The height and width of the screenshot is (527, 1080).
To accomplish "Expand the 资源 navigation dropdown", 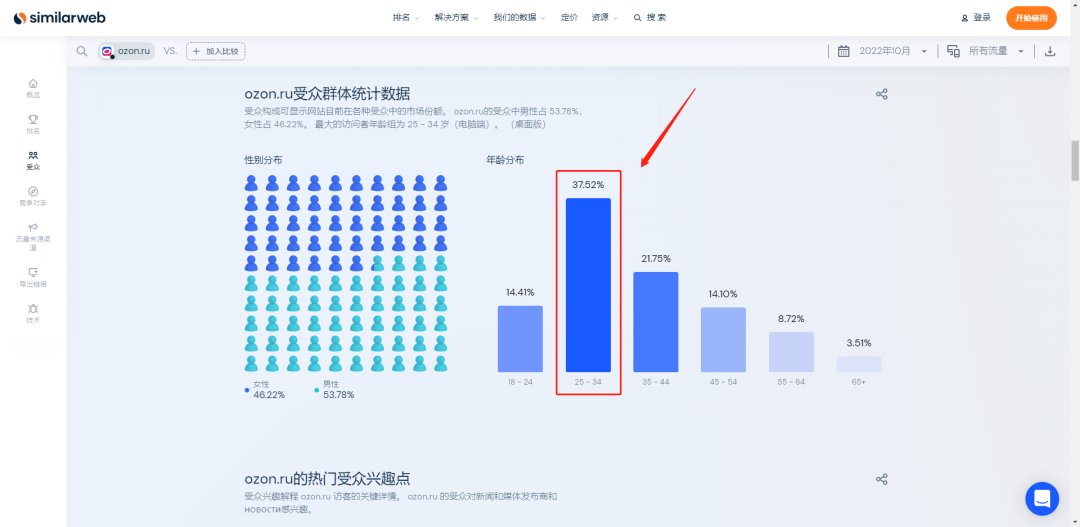I will (x=605, y=18).
